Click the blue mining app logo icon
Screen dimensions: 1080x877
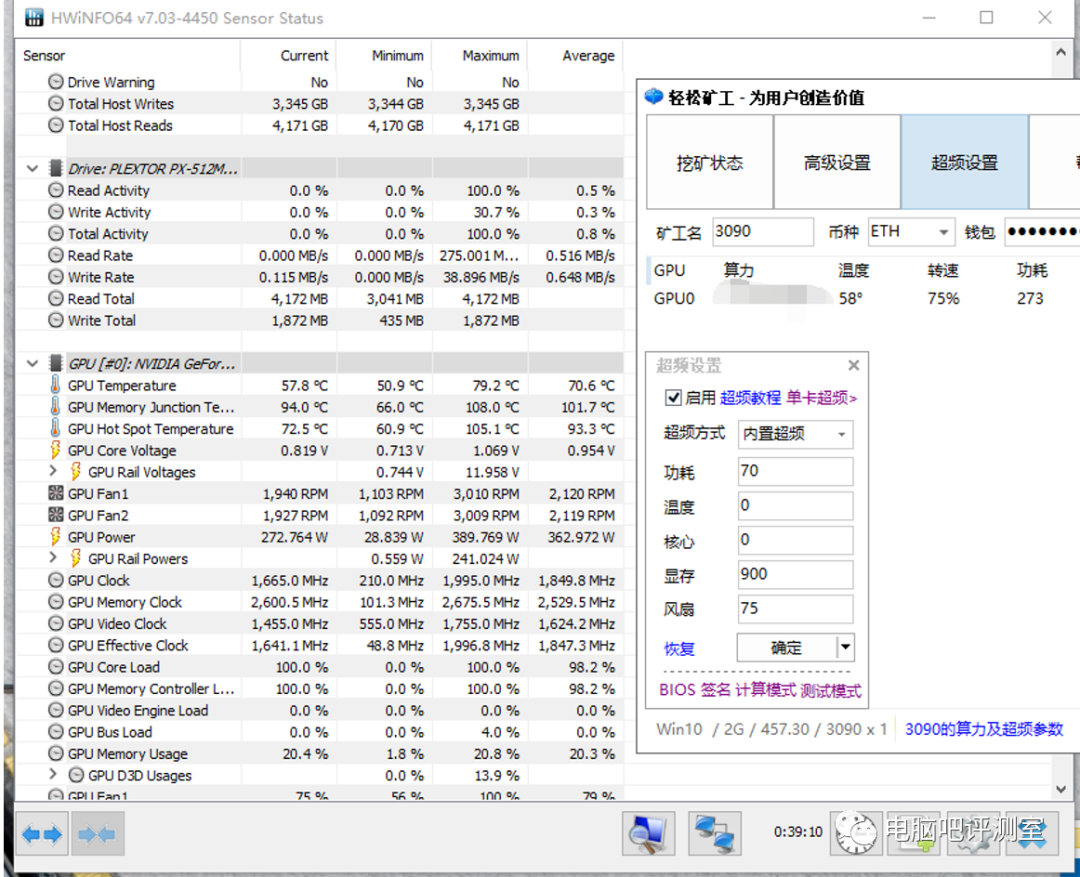[x=653, y=97]
